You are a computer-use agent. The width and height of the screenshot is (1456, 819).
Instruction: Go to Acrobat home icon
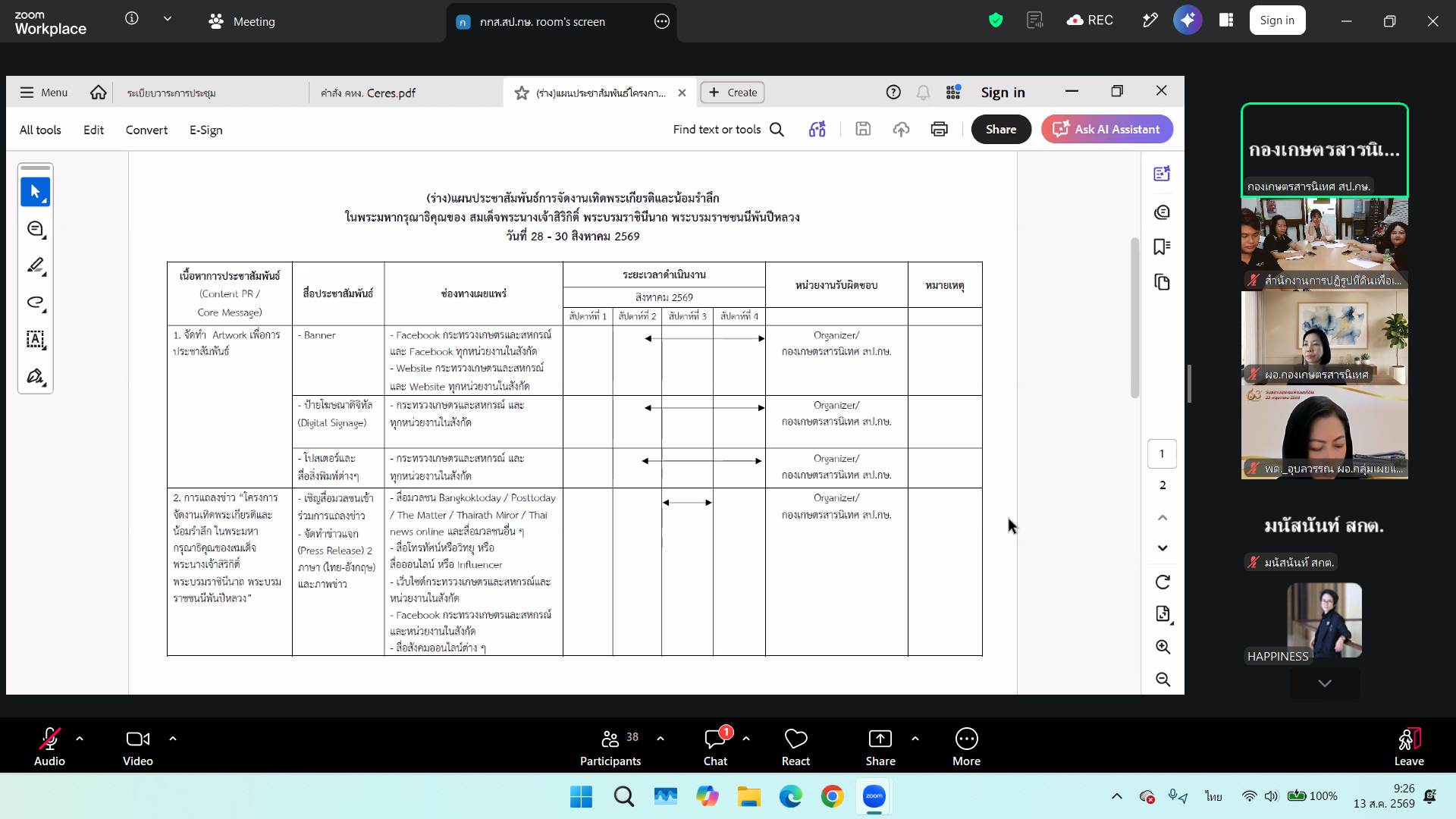pos(98,93)
